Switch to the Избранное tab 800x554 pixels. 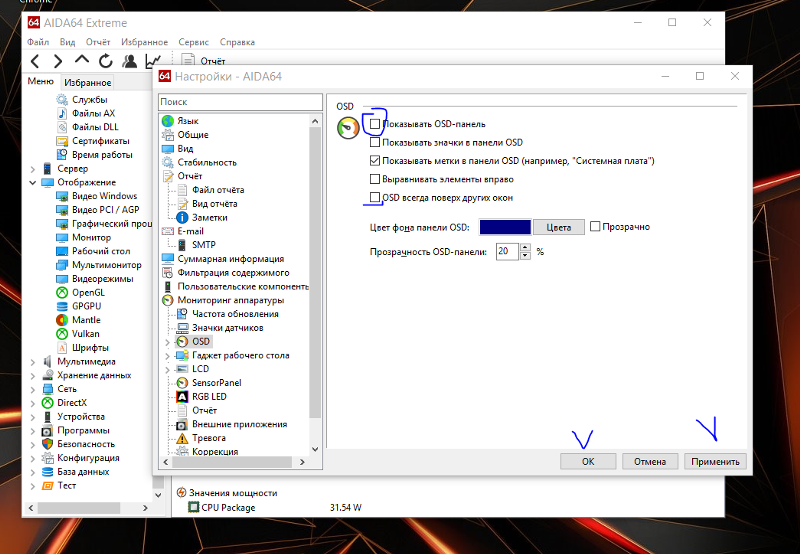[x=87, y=83]
